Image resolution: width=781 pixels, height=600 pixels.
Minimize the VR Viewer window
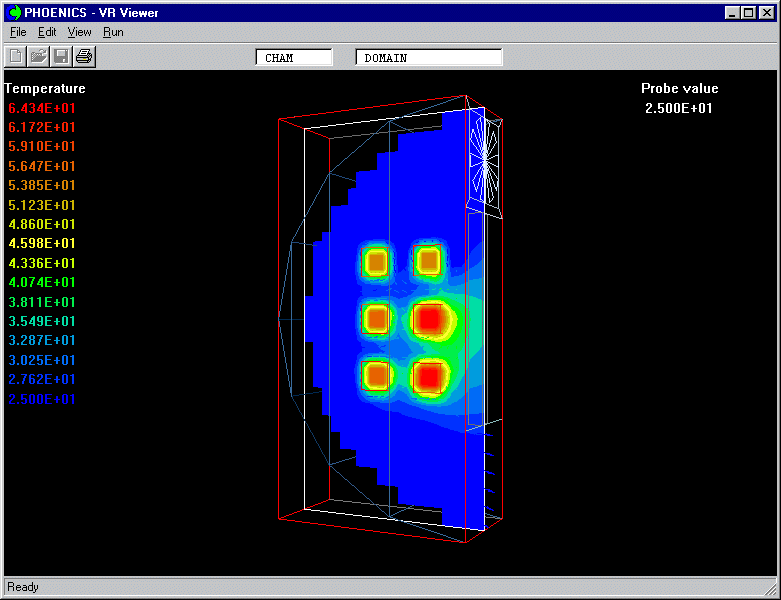(732, 13)
